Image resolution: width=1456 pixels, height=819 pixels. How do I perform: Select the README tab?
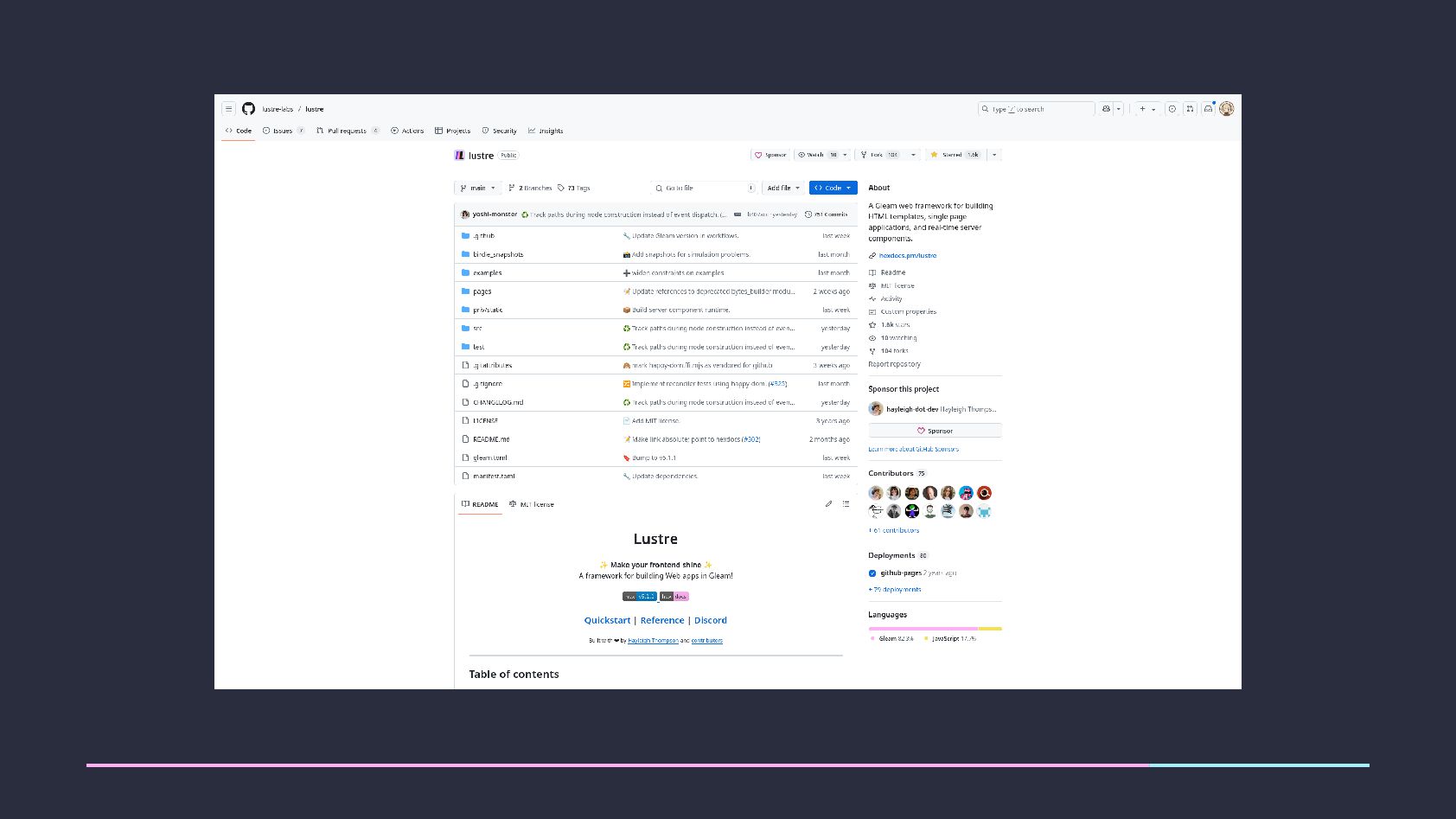(x=480, y=504)
